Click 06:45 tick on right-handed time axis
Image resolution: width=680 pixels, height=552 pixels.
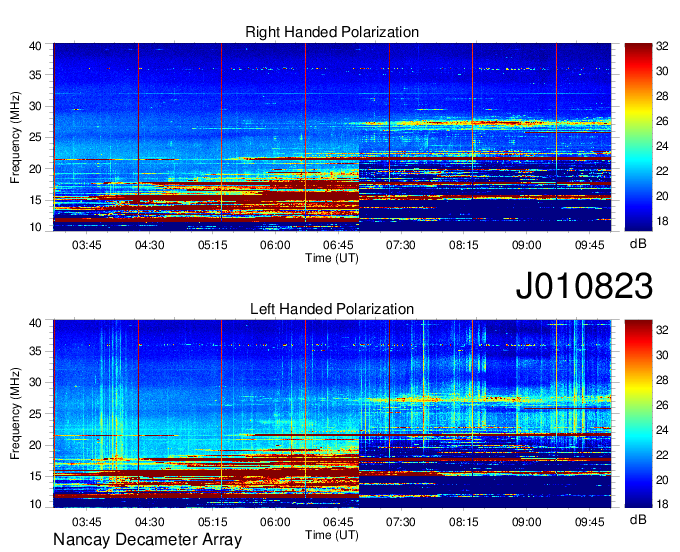pyautogui.click(x=338, y=245)
